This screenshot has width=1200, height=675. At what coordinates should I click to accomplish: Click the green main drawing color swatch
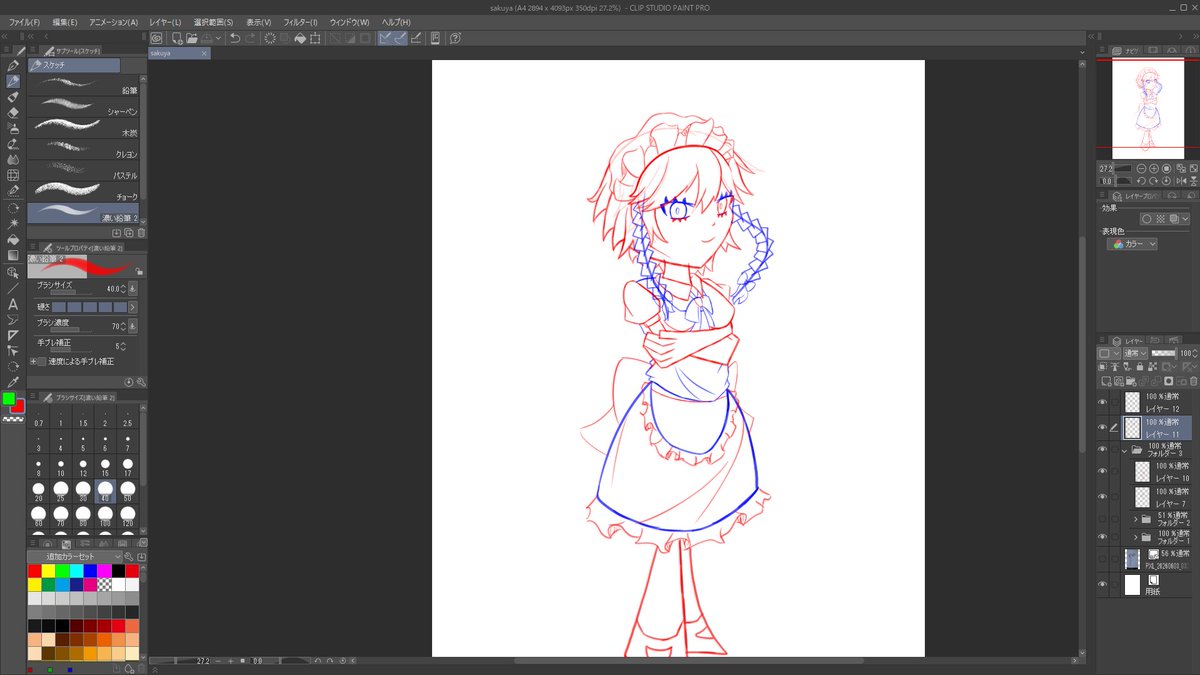(x=8, y=398)
